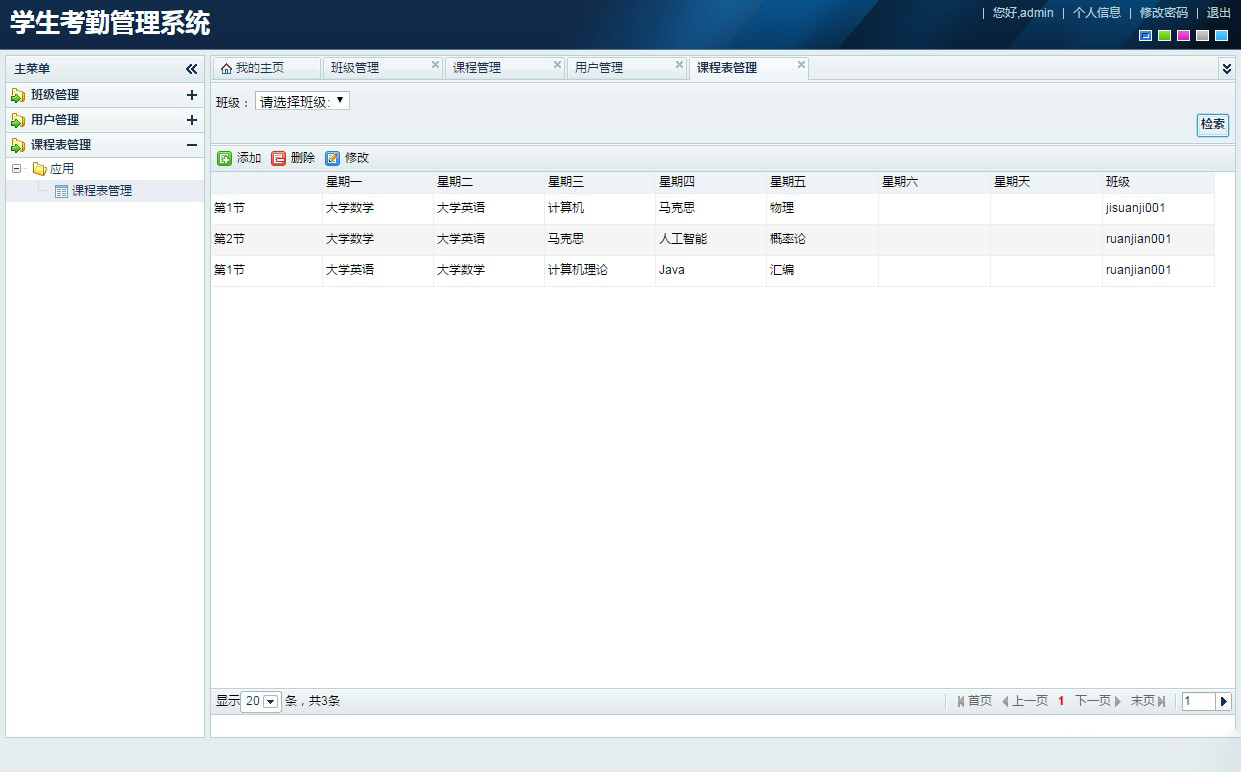Viewport: 1241px width, 772px height.
Task: Click the home icon on 我的主页 tab
Action: pyautogui.click(x=226, y=69)
